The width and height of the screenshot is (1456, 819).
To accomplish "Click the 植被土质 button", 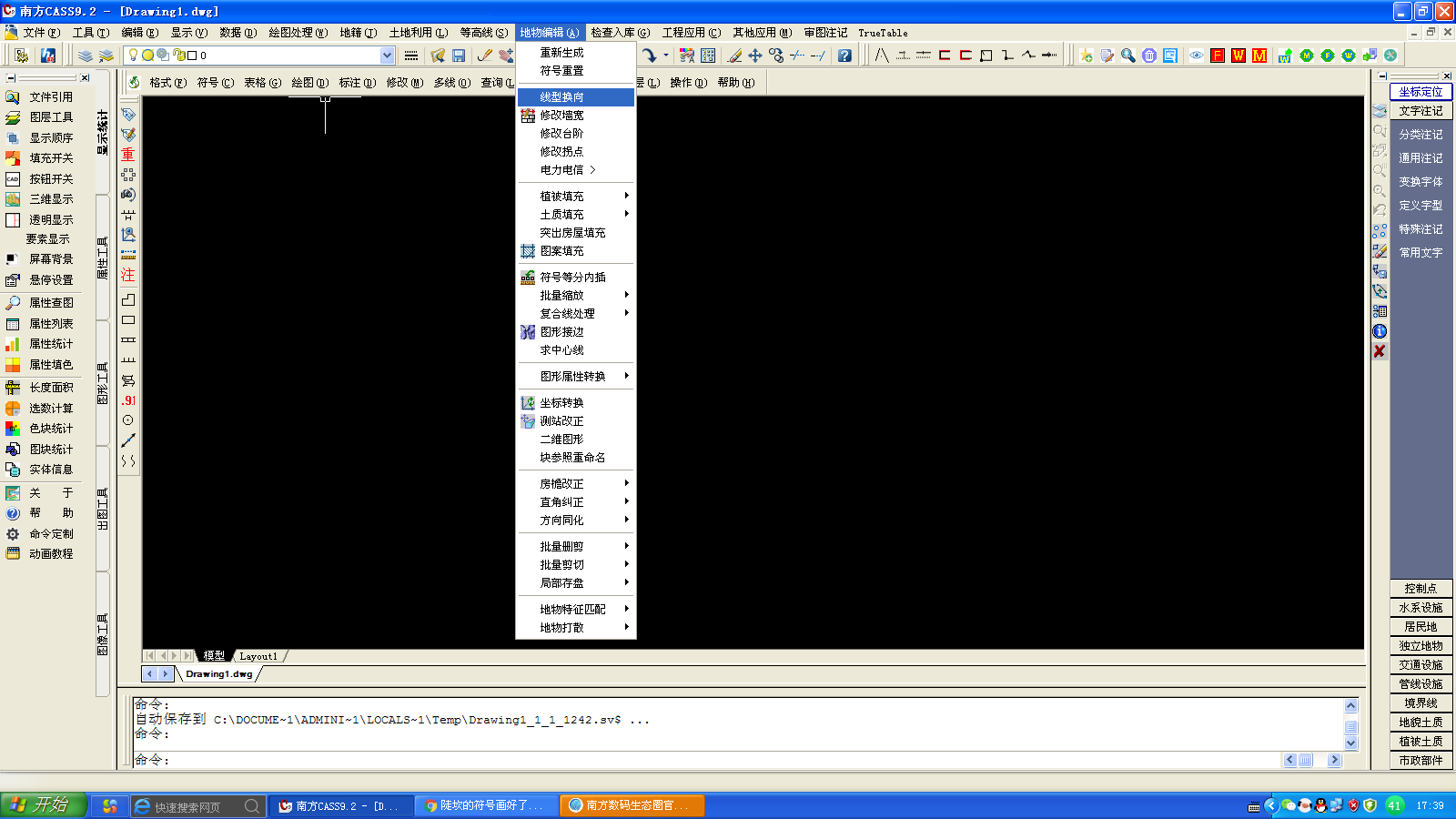I will coord(1421,742).
